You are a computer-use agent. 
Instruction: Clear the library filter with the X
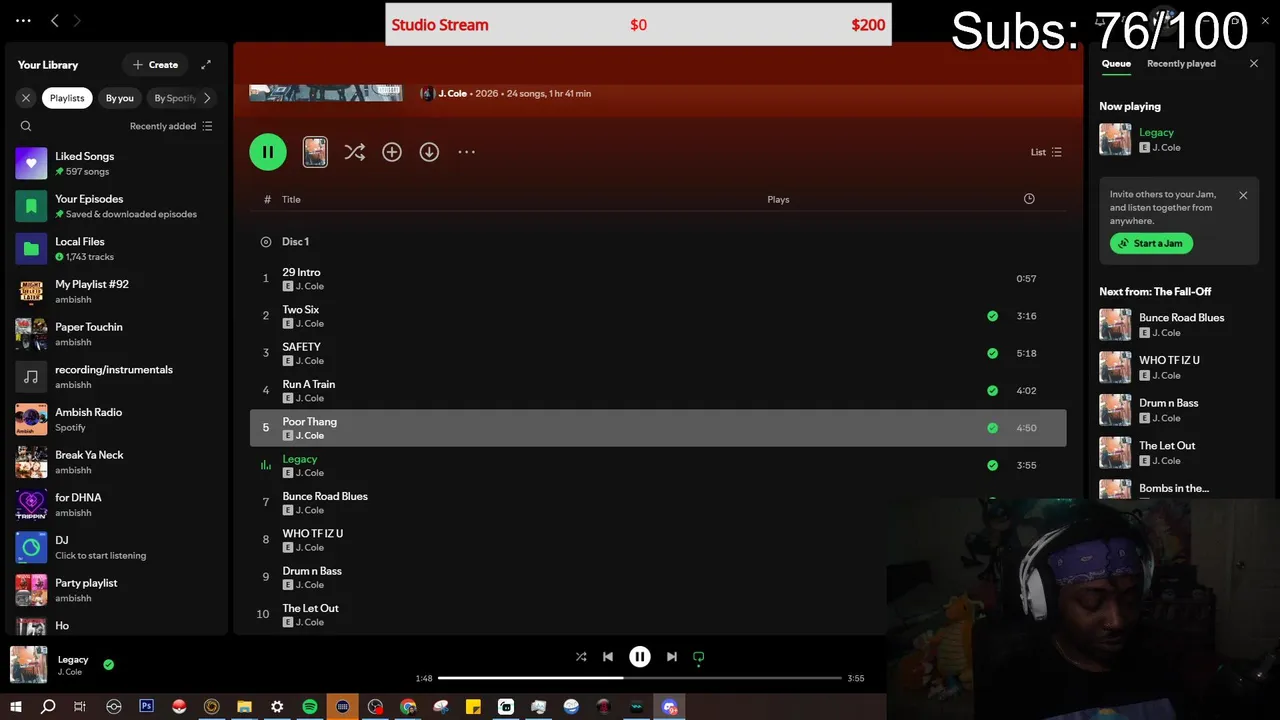(26, 98)
